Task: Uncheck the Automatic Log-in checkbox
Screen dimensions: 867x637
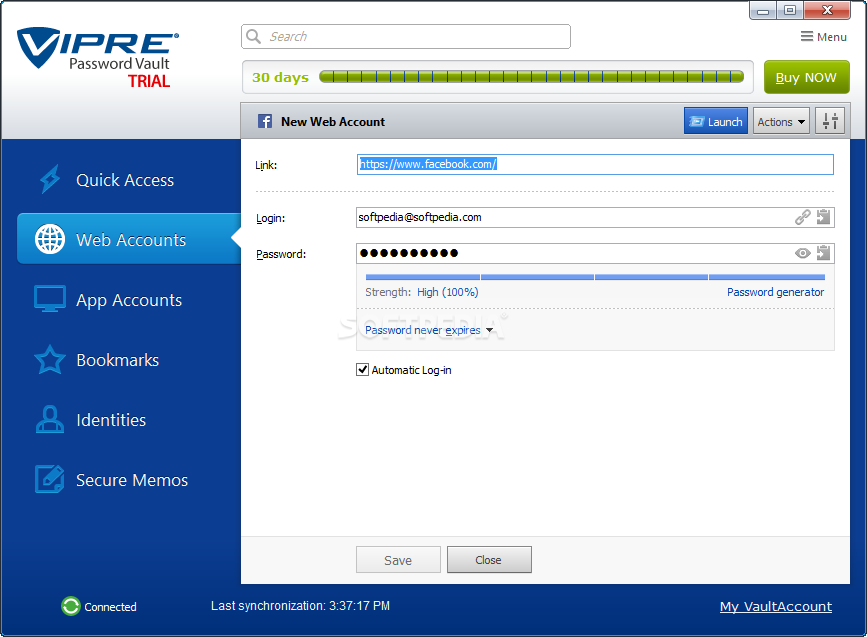Action: click(362, 370)
